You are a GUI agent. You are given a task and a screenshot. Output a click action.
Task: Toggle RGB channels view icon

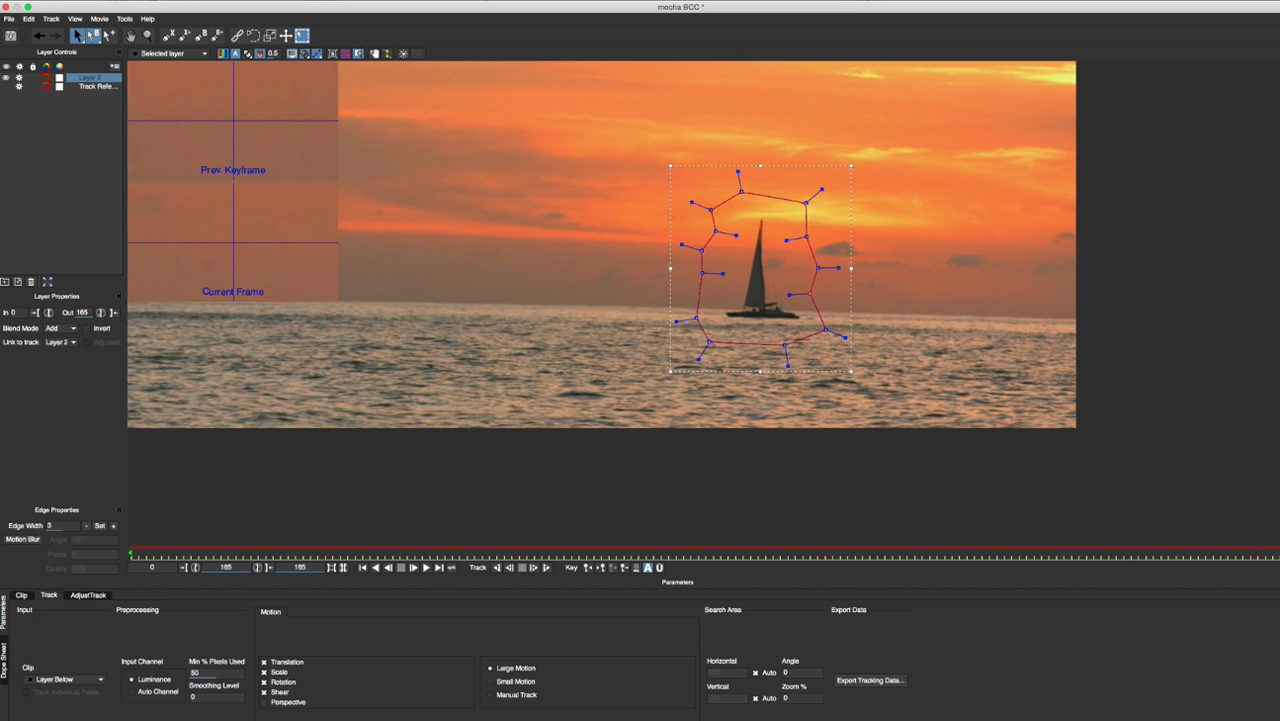tap(222, 54)
